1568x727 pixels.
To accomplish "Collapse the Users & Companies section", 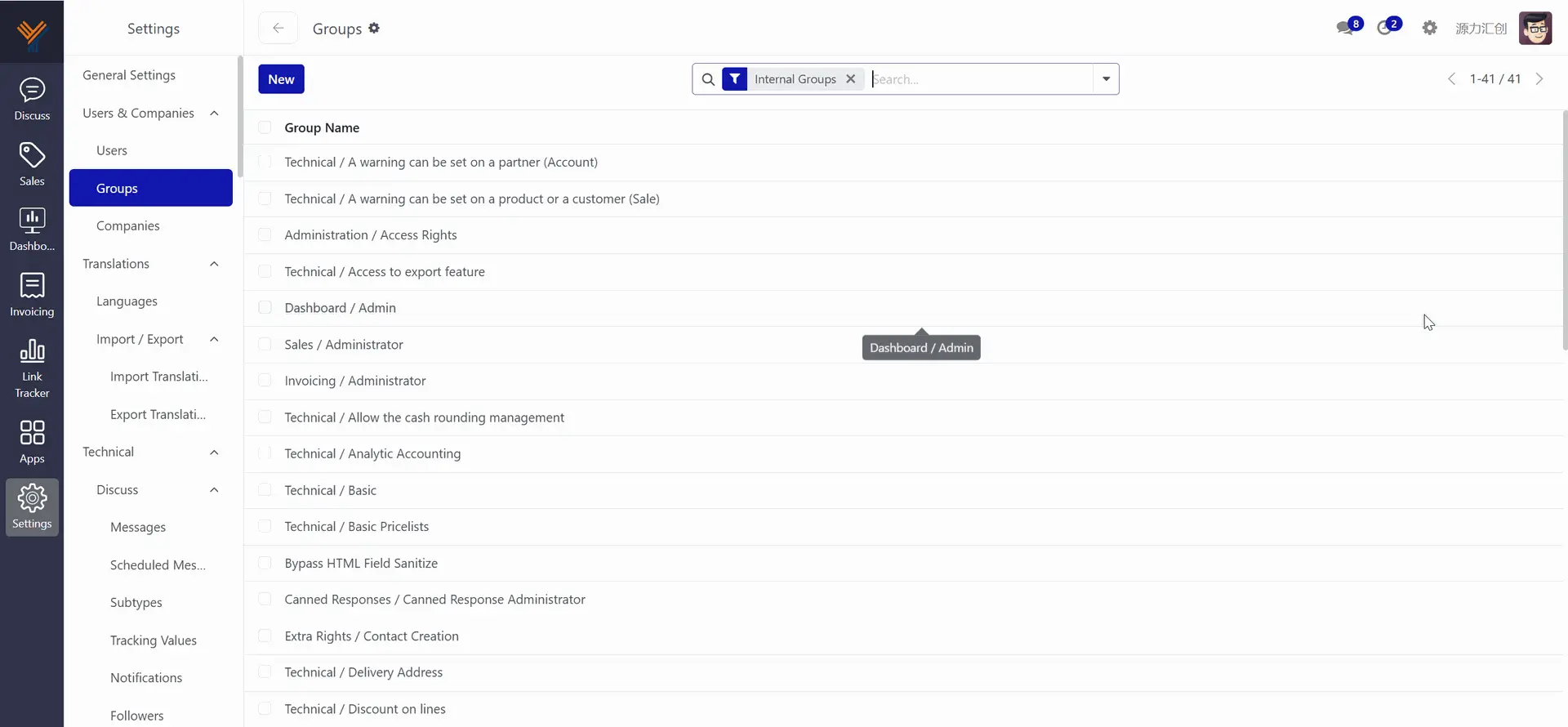I will coord(214,114).
